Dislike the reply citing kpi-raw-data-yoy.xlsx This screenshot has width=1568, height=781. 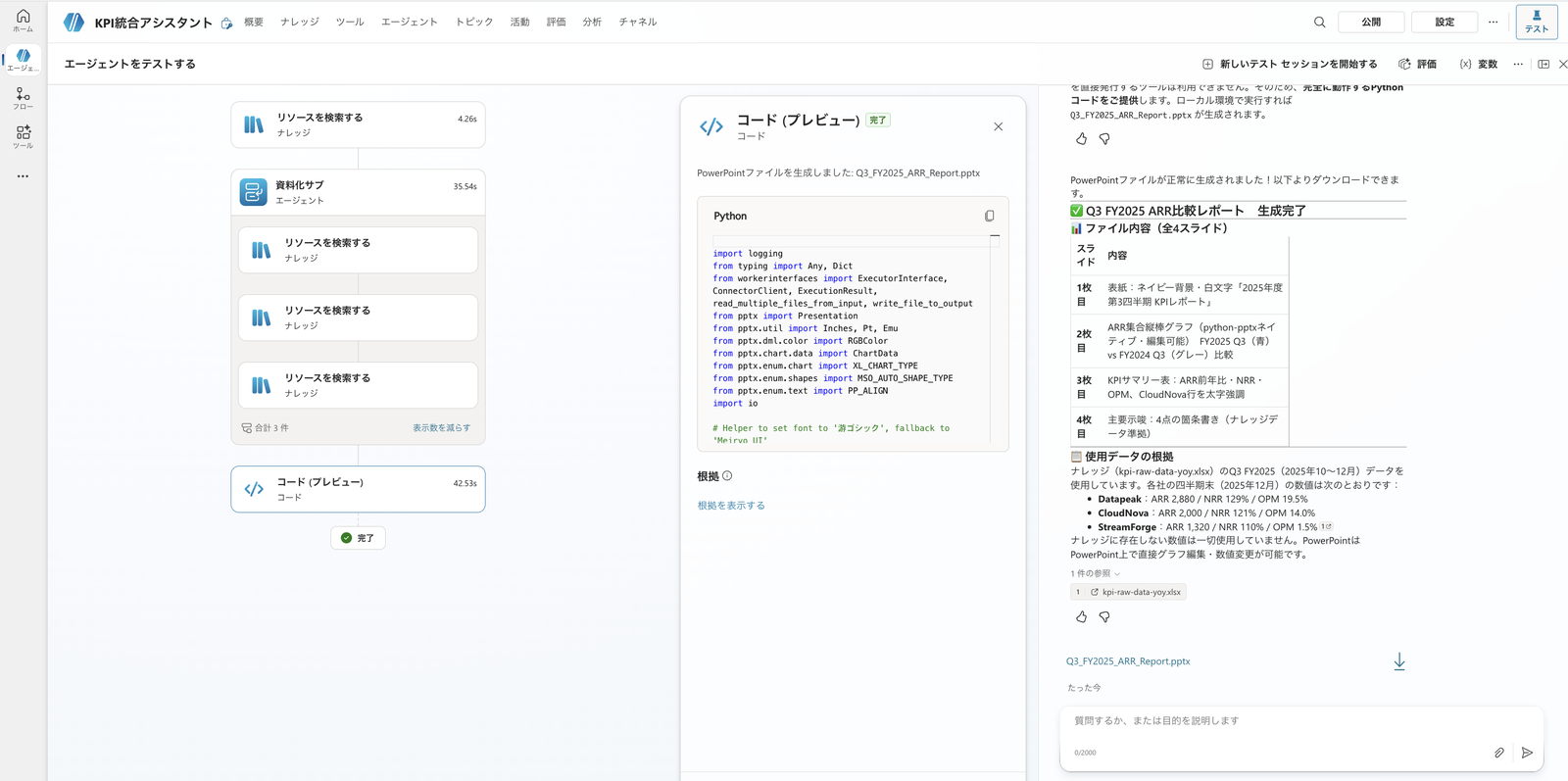click(1104, 616)
